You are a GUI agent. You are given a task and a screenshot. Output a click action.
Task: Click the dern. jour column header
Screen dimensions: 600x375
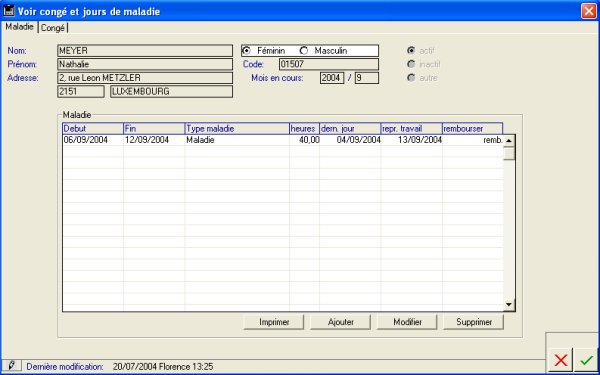coord(350,129)
